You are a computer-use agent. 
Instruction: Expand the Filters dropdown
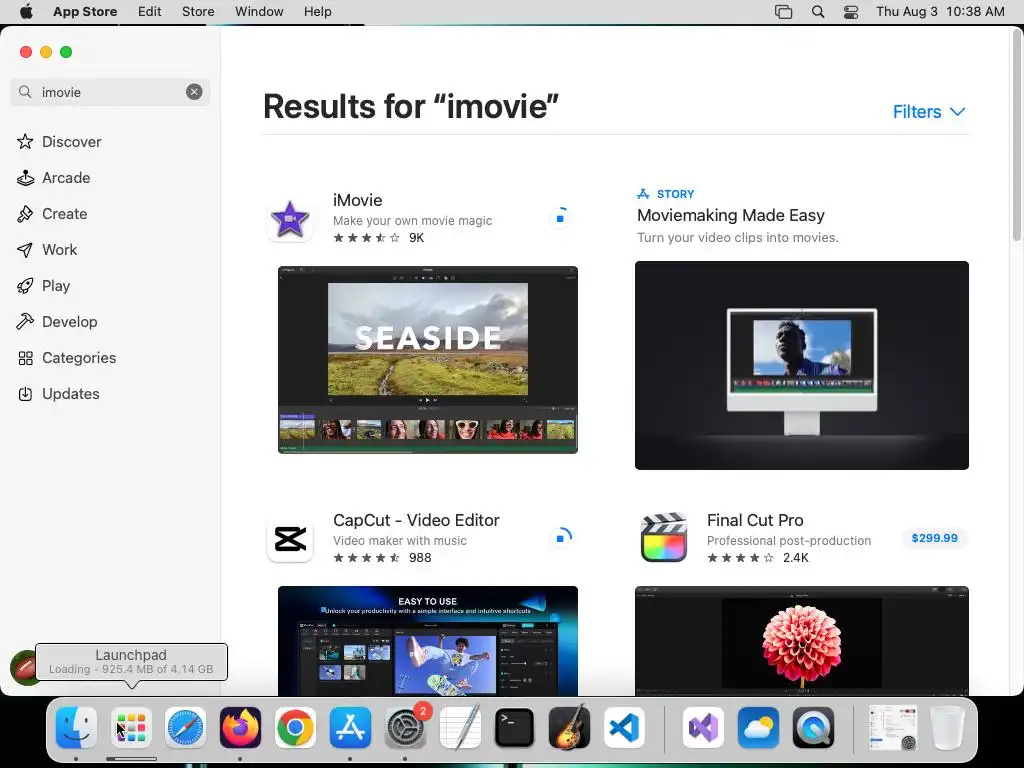pos(929,112)
